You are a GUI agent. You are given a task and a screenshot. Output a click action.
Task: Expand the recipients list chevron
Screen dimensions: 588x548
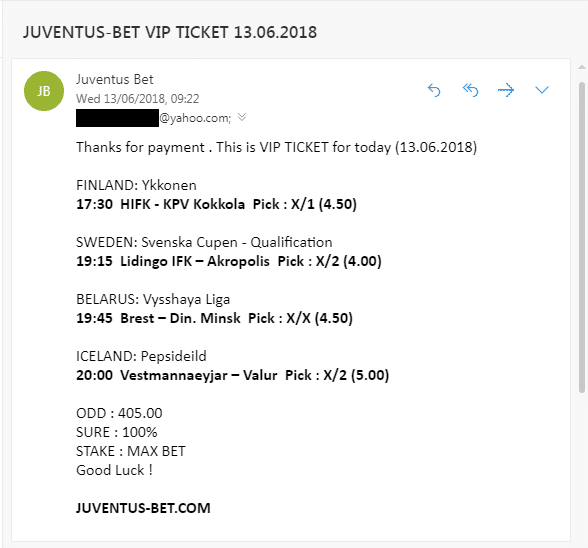click(242, 117)
